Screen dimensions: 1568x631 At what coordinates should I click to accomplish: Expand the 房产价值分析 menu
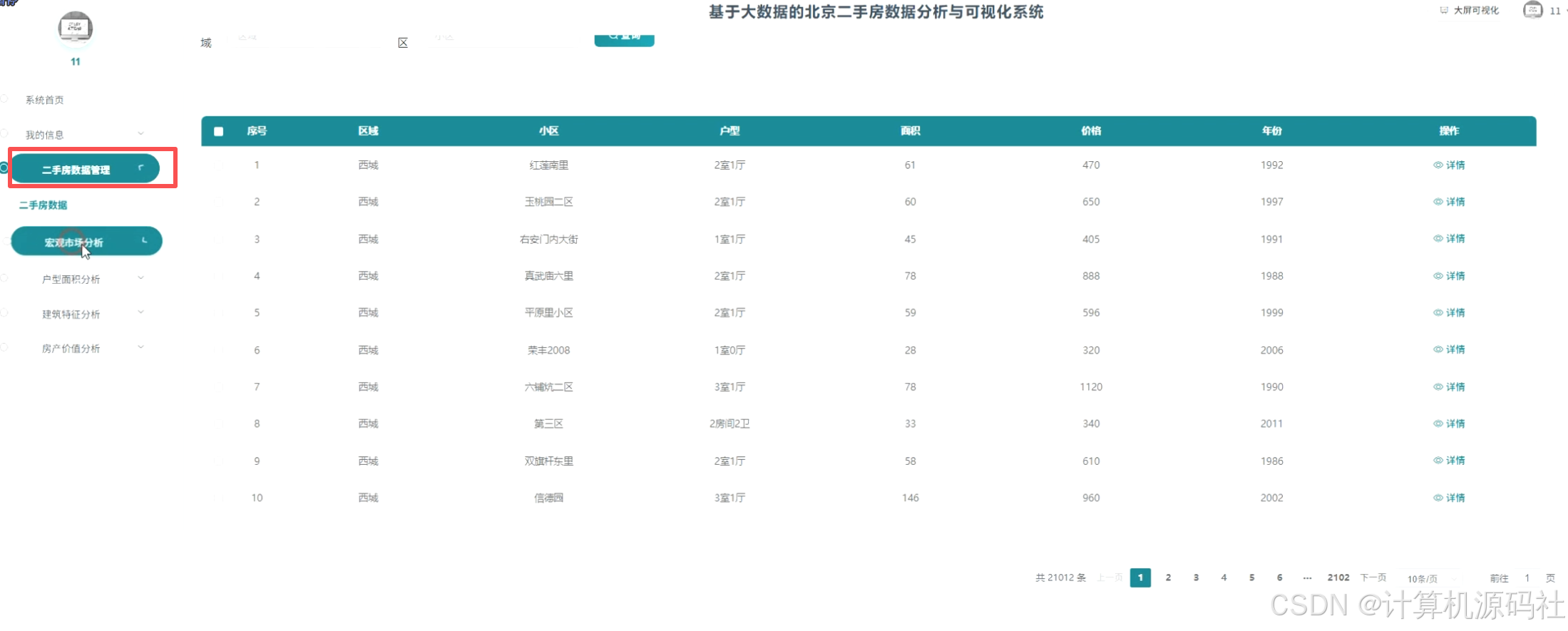coord(91,349)
